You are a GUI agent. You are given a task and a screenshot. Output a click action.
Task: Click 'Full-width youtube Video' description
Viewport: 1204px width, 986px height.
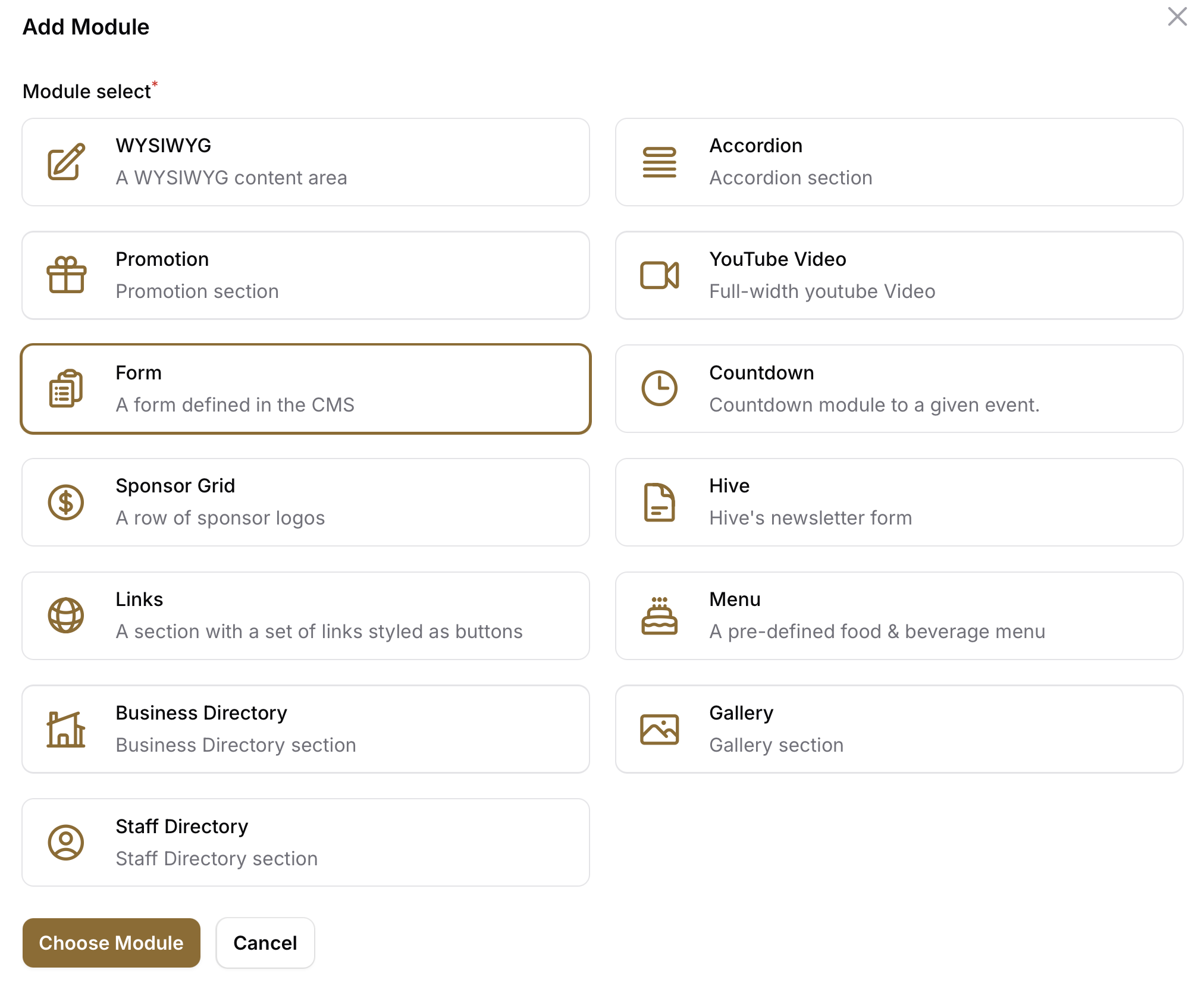823,291
